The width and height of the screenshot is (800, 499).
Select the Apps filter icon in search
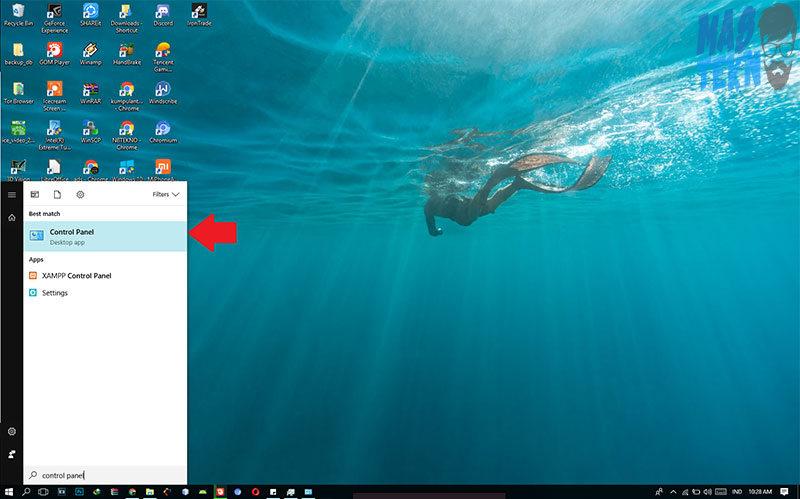point(35,194)
